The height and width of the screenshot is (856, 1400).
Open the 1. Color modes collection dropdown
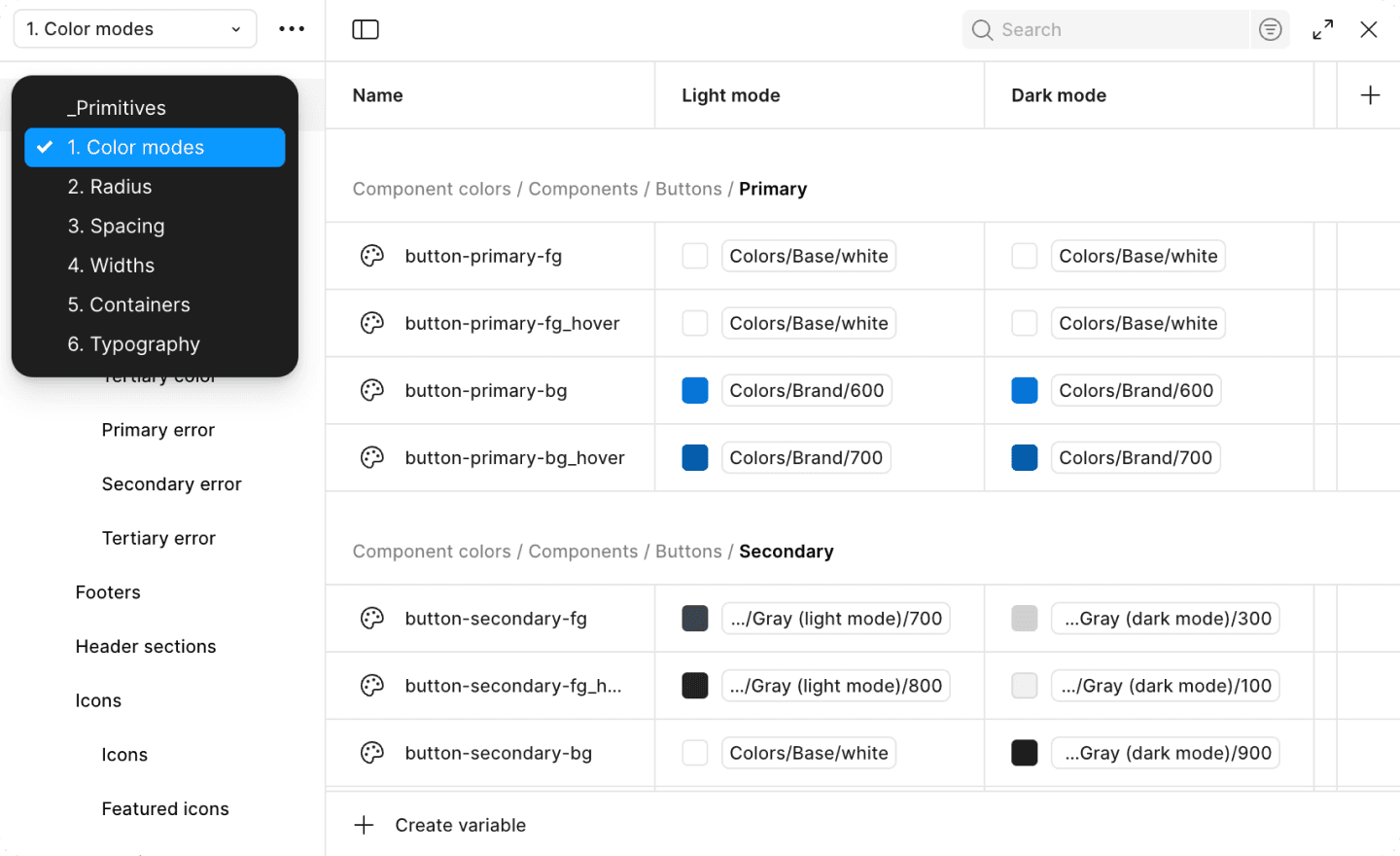pos(134,29)
